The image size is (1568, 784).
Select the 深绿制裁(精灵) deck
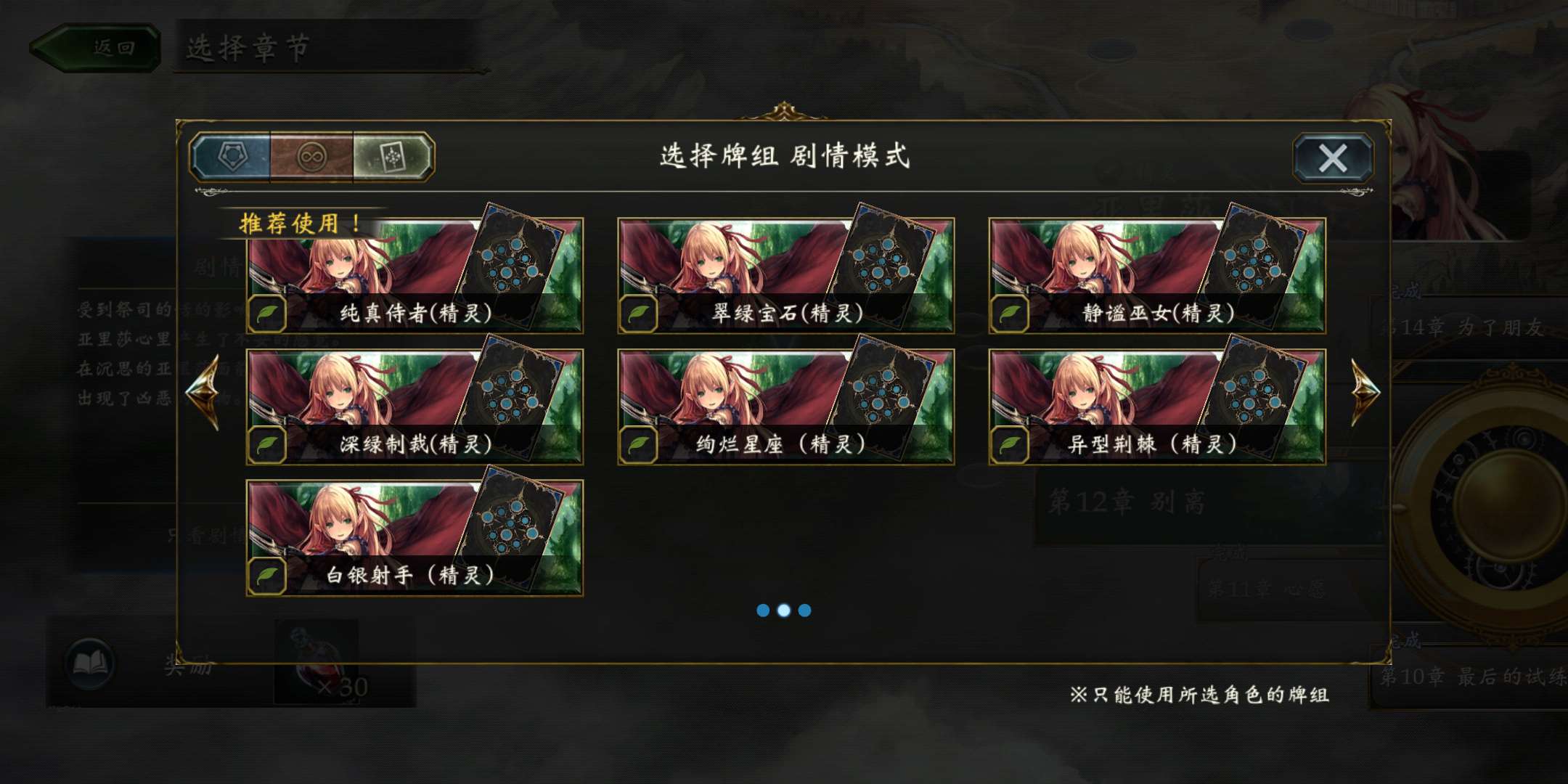[x=415, y=407]
